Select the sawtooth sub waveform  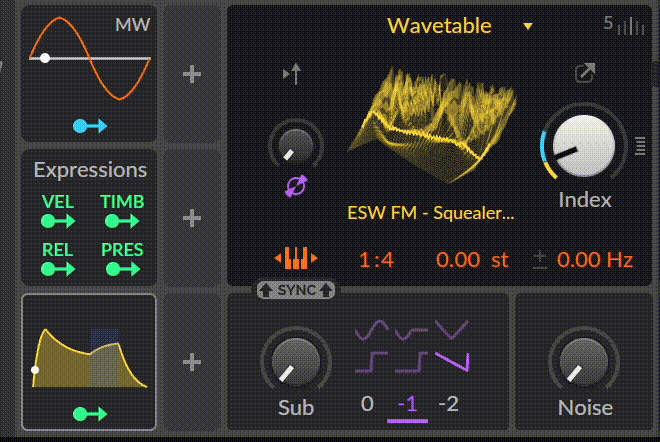[x=452, y=362]
